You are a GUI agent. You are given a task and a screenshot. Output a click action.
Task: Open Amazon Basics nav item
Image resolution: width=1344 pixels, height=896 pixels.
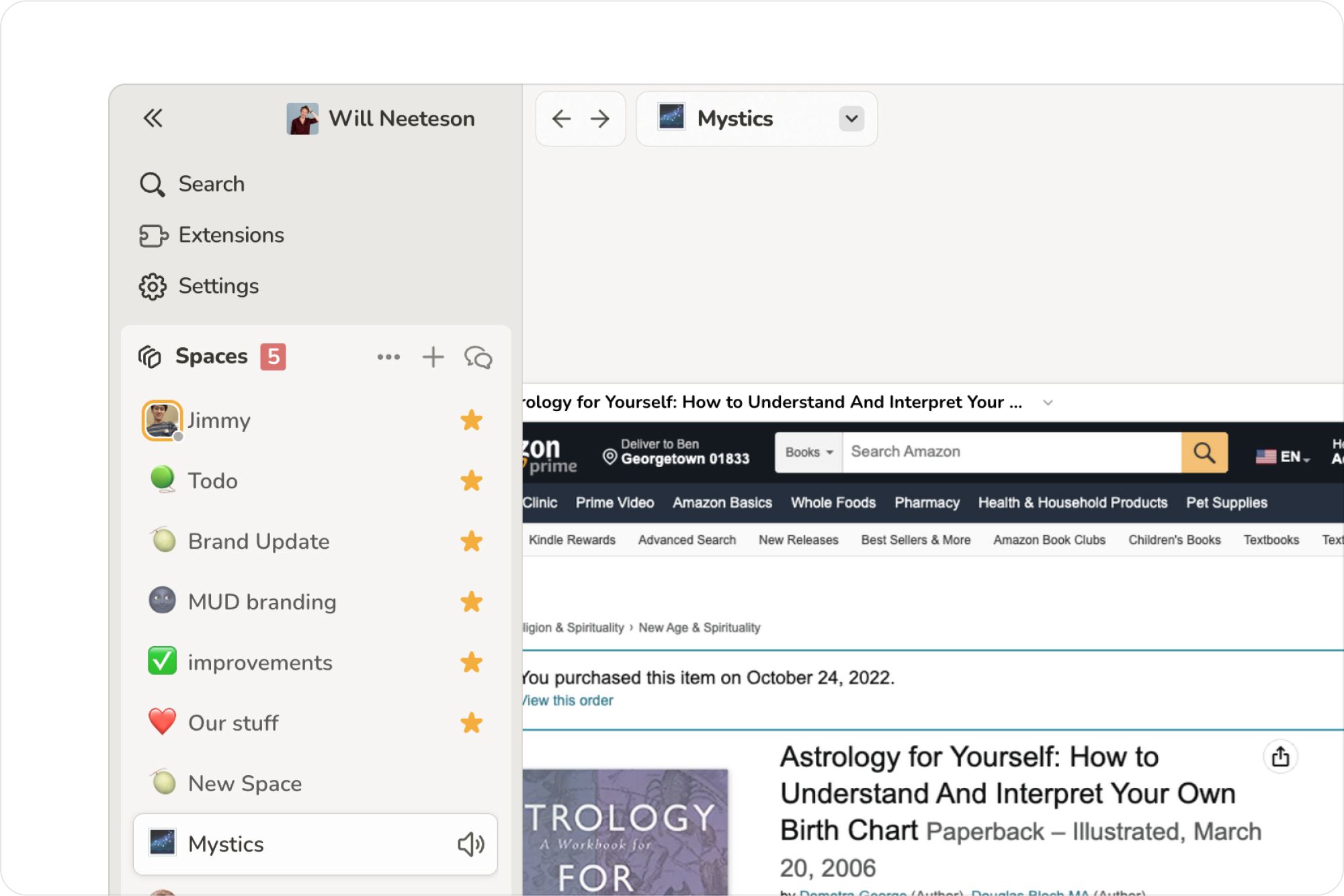coord(722,503)
